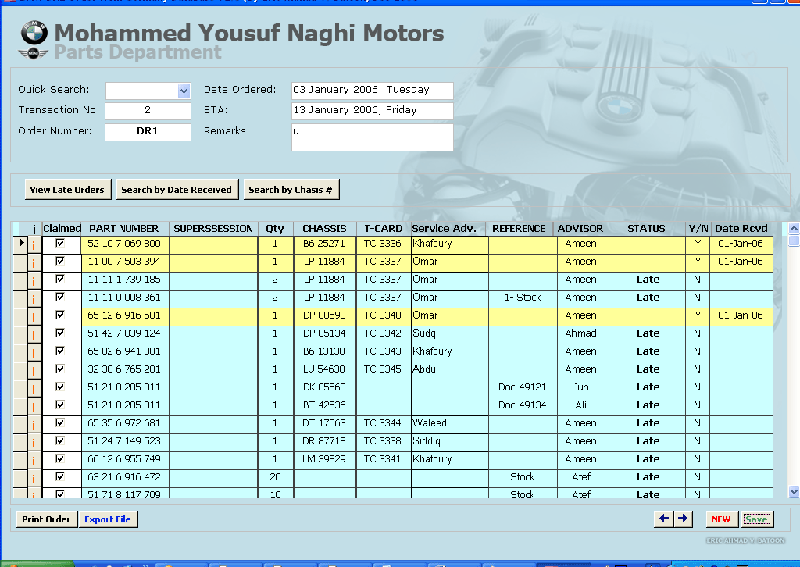The image size is (800, 567).
Task: Toggle Claimed checkbox in Waleed row
Action: click(x=60, y=423)
